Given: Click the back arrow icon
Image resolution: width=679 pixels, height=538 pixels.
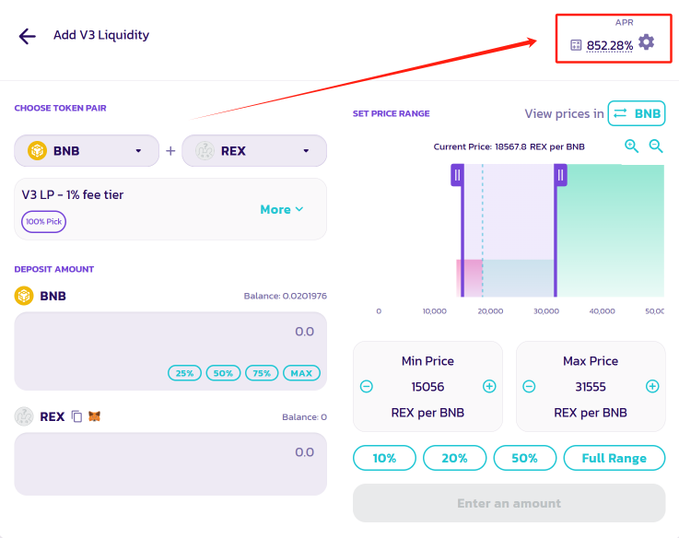Looking at the screenshot, I should [x=27, y=36].
